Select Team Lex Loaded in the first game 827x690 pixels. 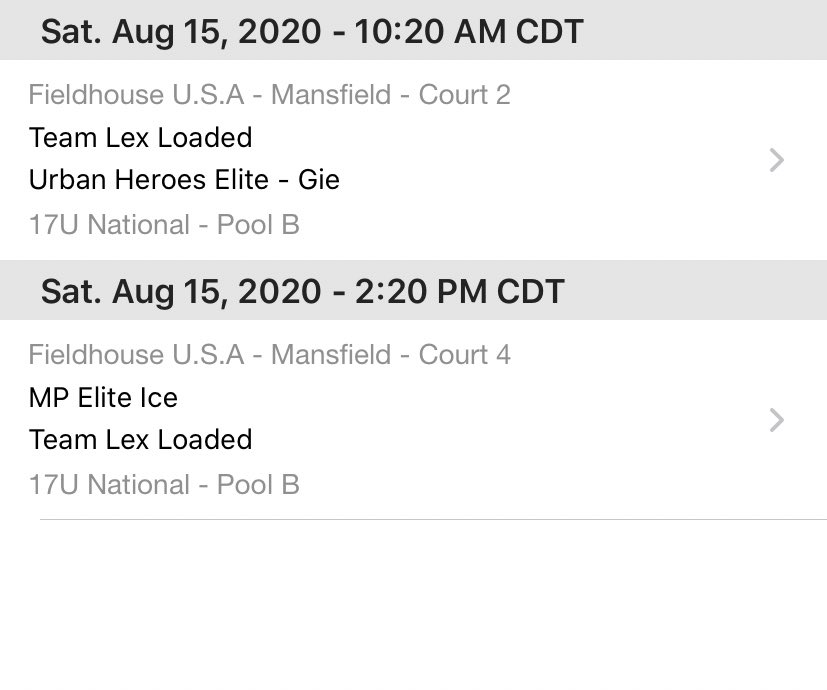click(x=140, y=138)
